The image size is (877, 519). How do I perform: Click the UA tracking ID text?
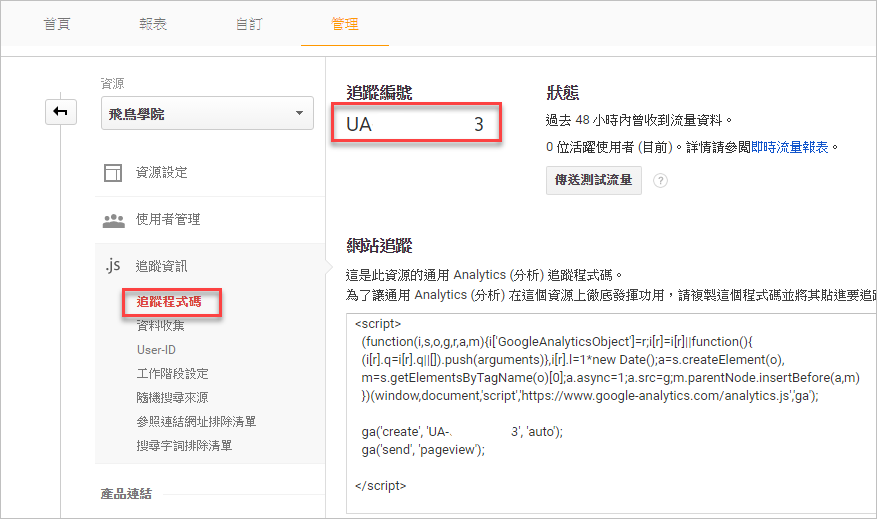click(x=414, y=124)
